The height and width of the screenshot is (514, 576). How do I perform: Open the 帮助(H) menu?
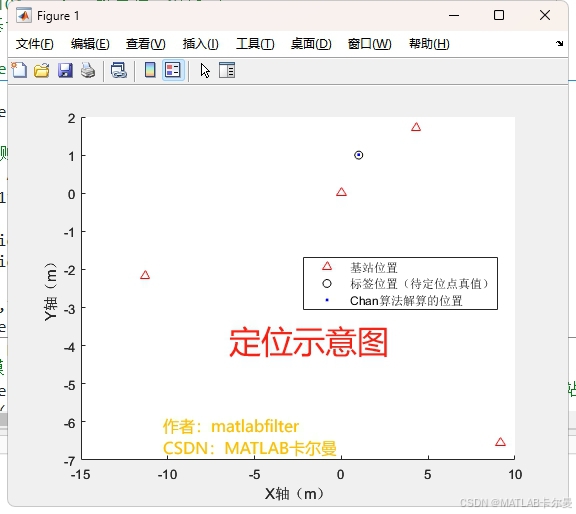(429, 44)
